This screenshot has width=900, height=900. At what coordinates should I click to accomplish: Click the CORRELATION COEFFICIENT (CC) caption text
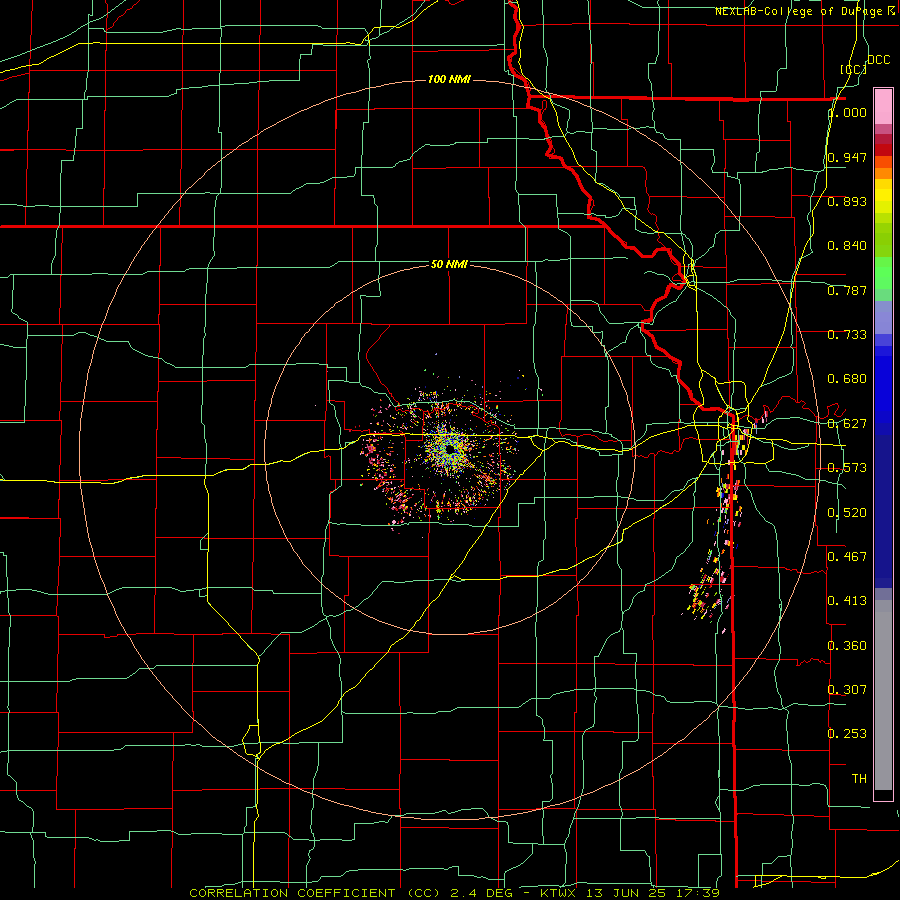click(x=315, y=893)
